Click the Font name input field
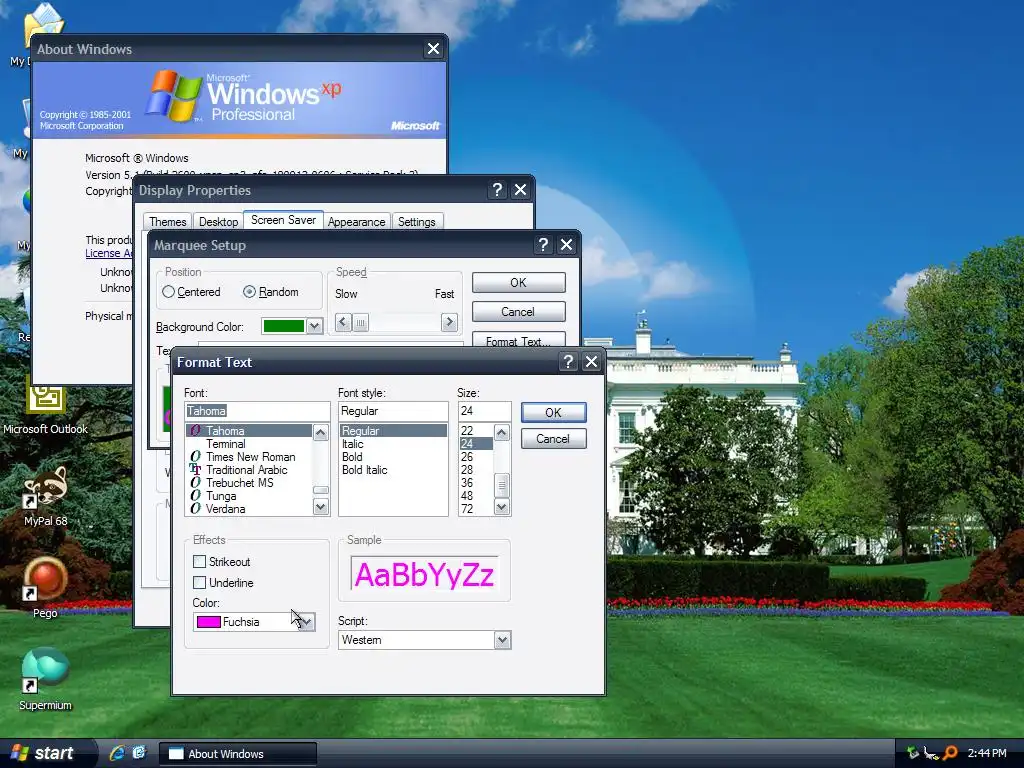Viewport: 1024px width, 768px height. pos(257,411)
